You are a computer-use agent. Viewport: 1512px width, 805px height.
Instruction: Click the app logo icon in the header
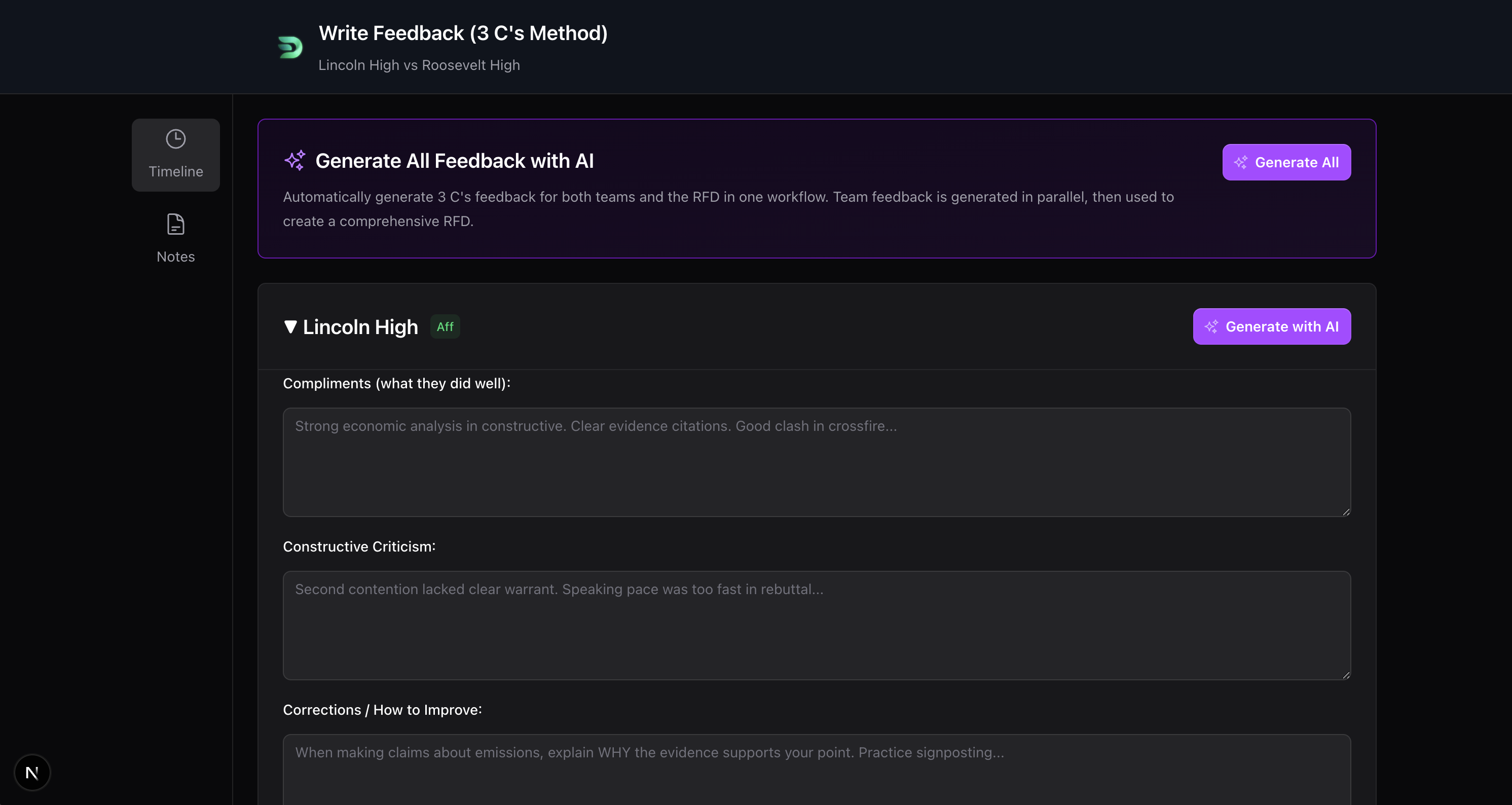(290, 47)
